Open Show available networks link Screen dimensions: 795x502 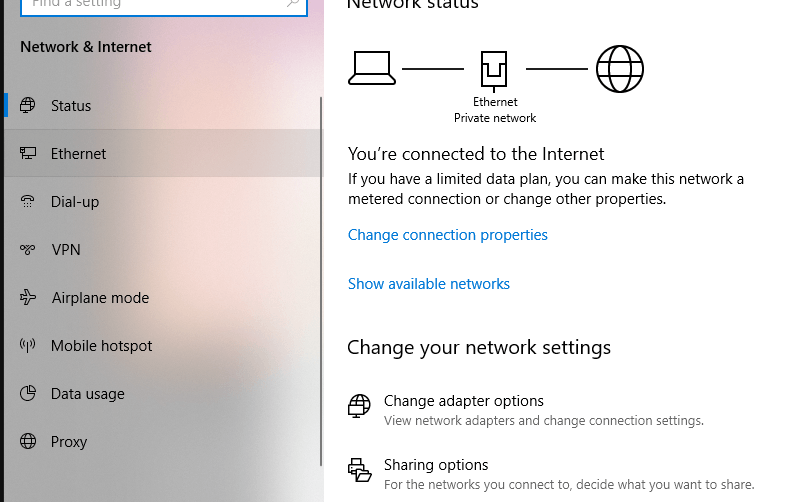(428, 284)
